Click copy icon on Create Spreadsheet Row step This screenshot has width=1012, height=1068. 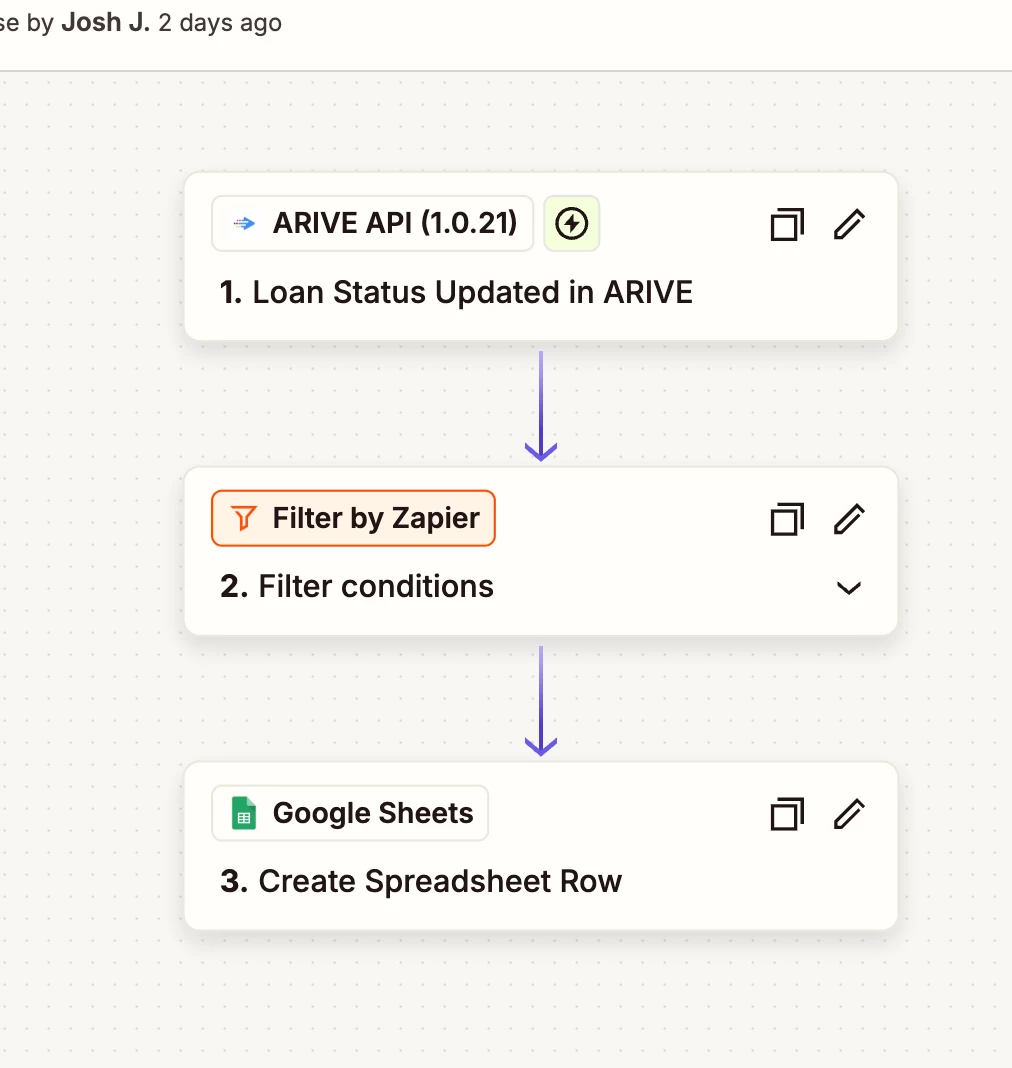point(787,814)
